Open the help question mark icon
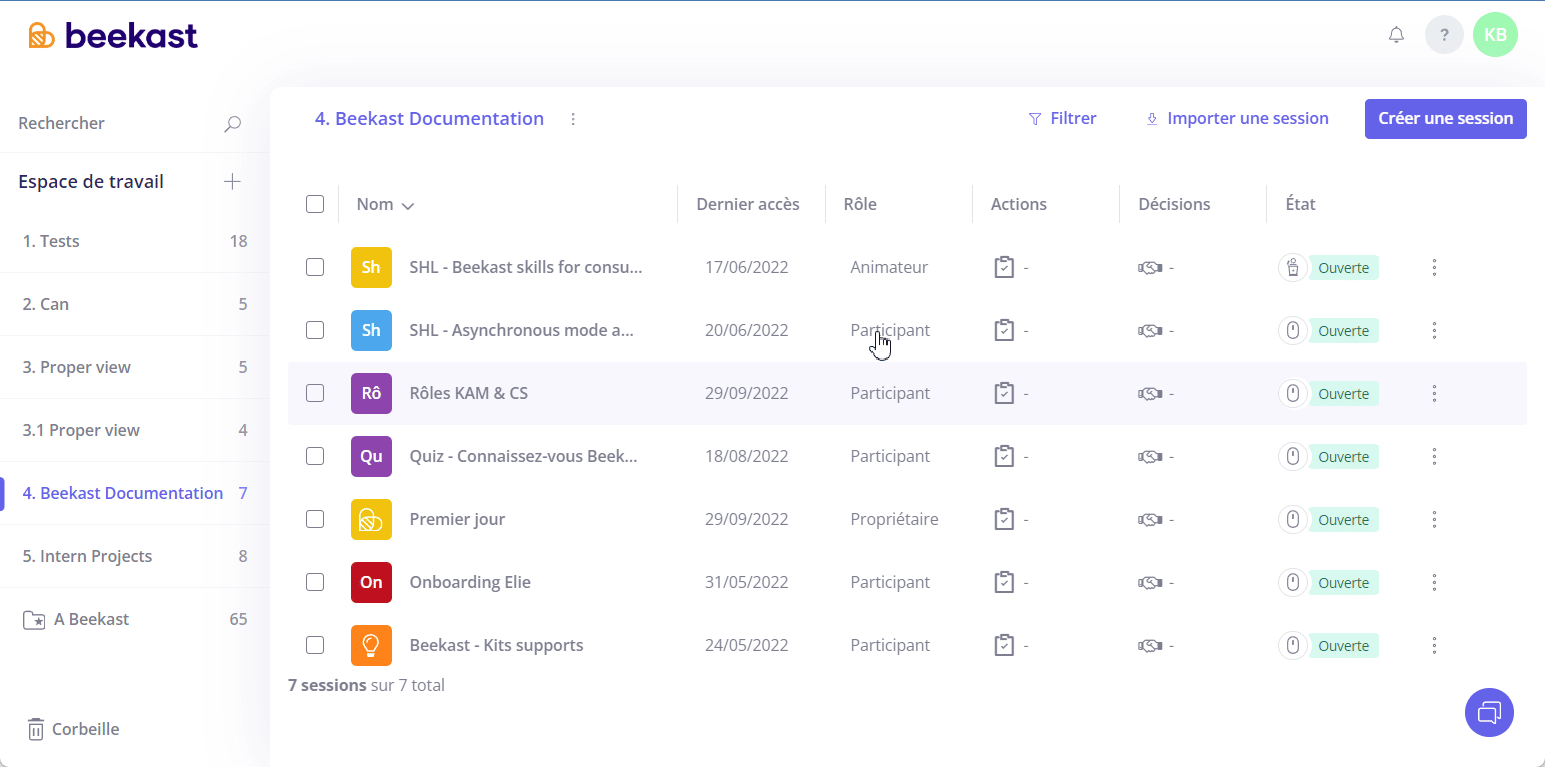Screen dimensions: 1545x767 [x=1444, y=35]
